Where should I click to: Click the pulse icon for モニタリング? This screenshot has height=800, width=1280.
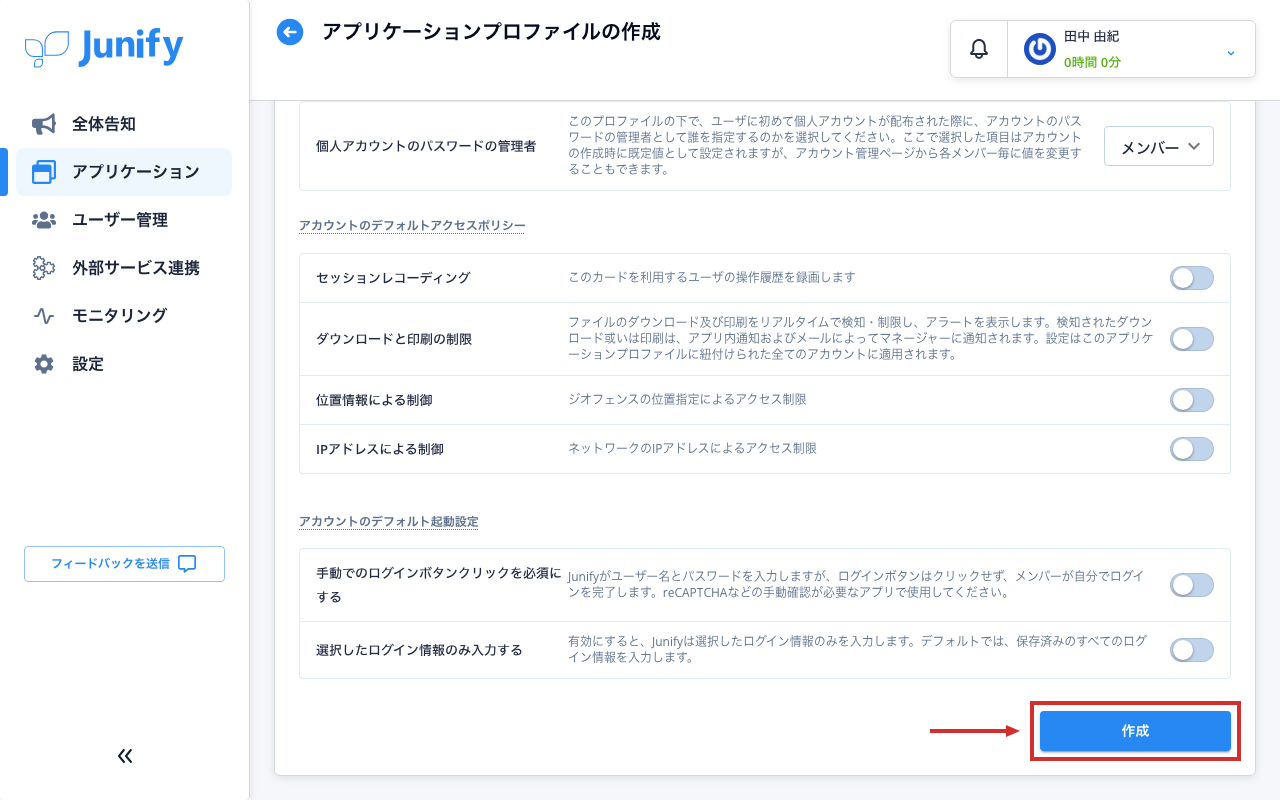pos(43,316)
